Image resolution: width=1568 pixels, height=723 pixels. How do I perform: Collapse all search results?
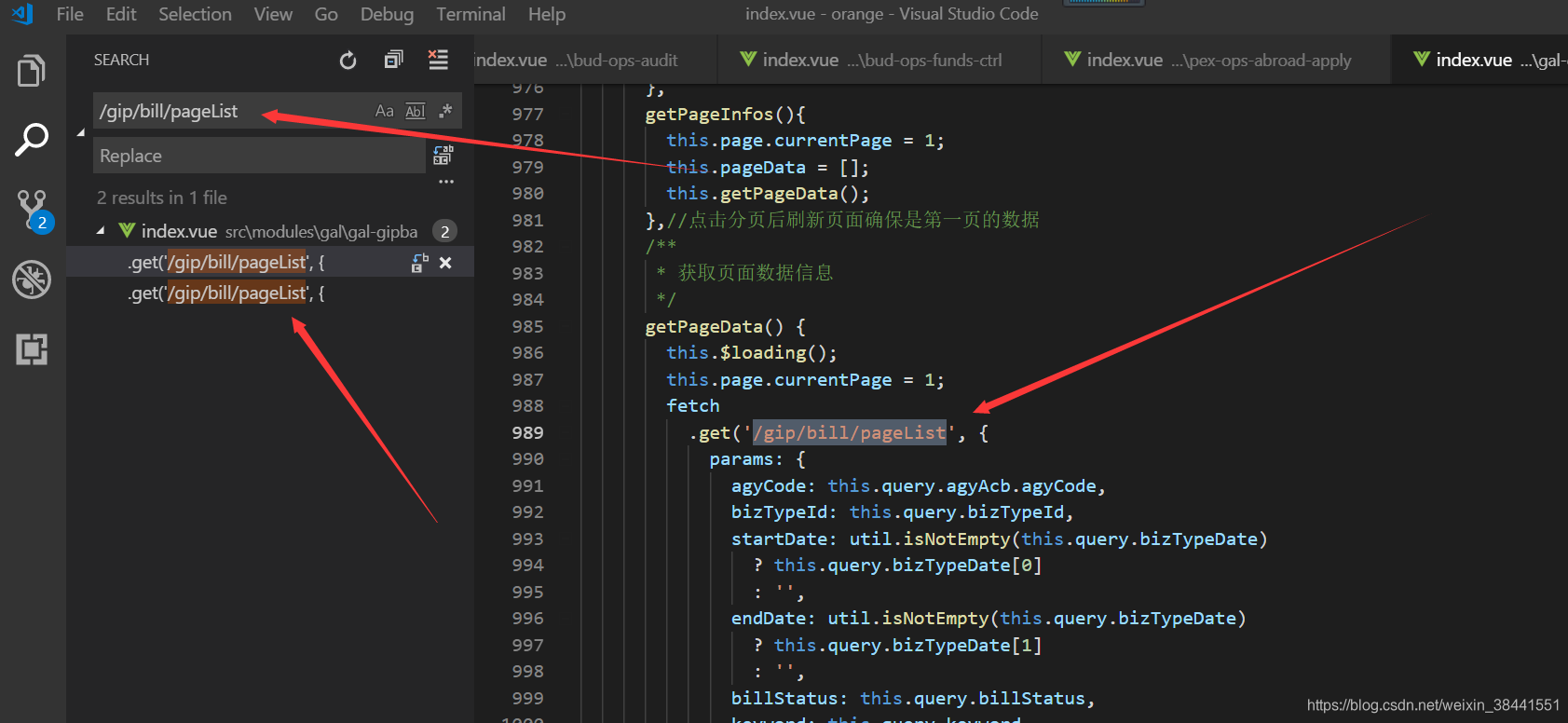point(393,60)
